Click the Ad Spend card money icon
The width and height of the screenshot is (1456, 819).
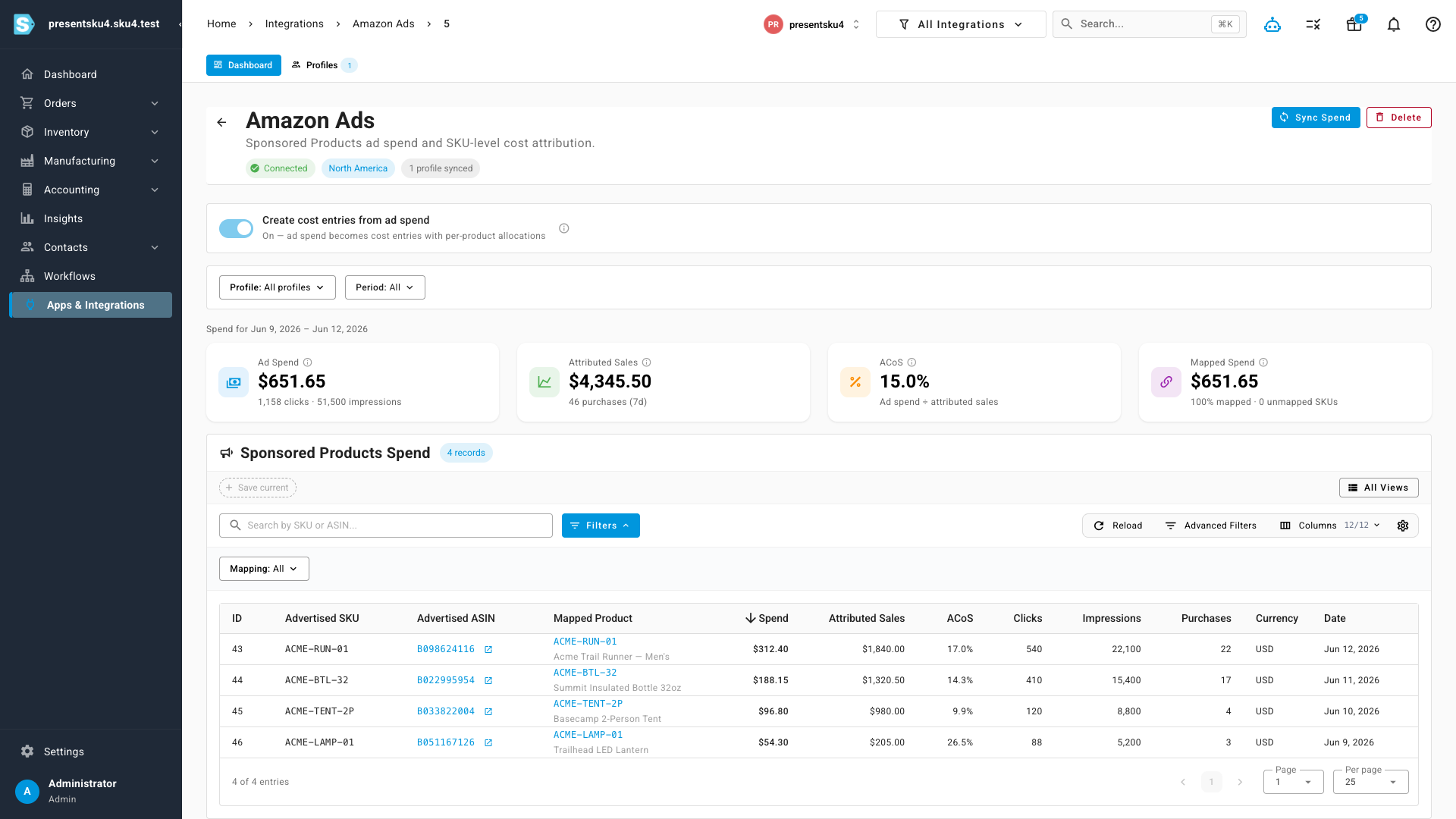234,382
